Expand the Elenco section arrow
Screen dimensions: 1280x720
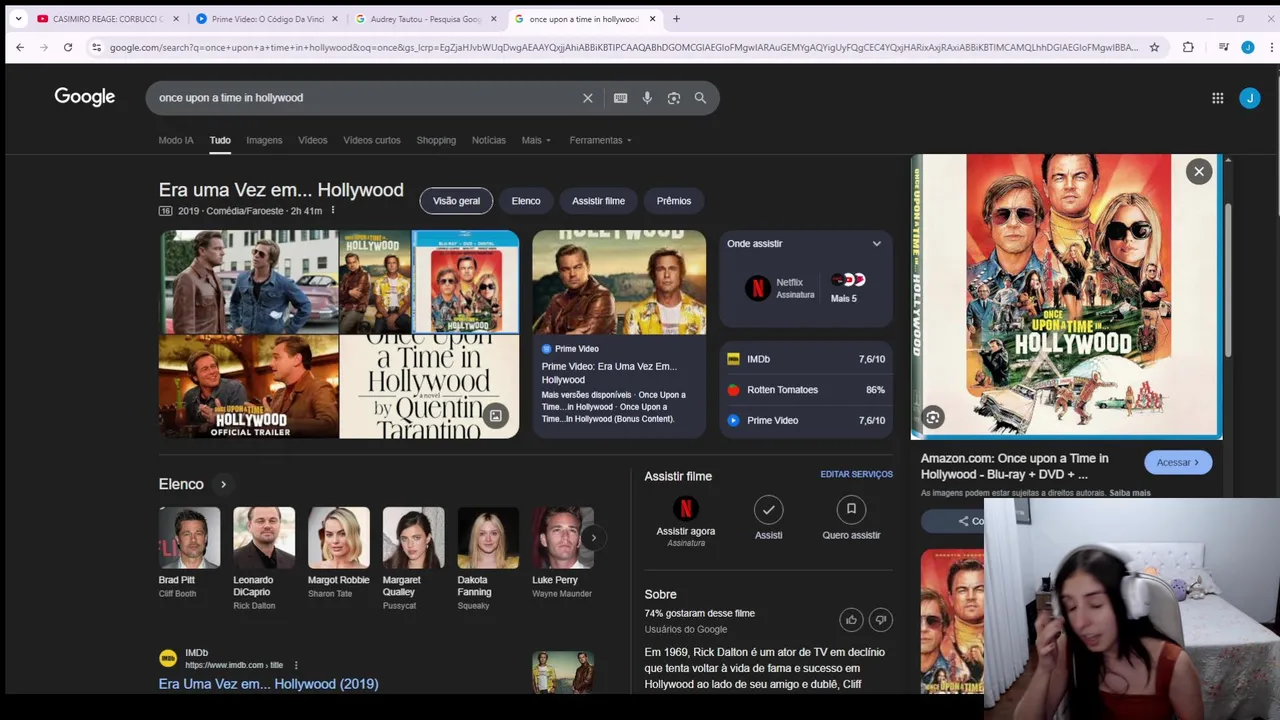(223, 484)
